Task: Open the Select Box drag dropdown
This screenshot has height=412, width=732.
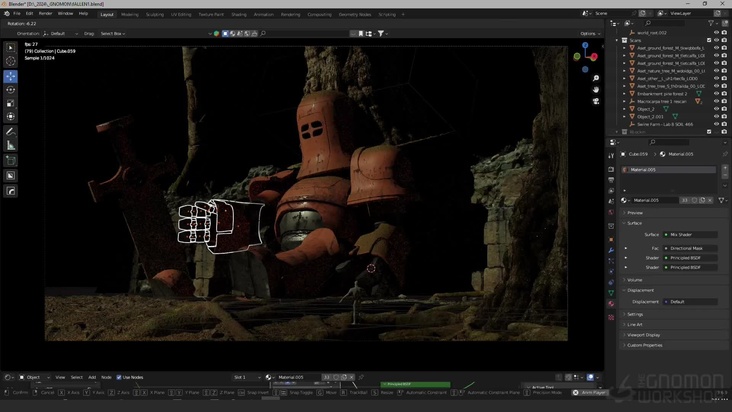Action: [x=113, y=34]
